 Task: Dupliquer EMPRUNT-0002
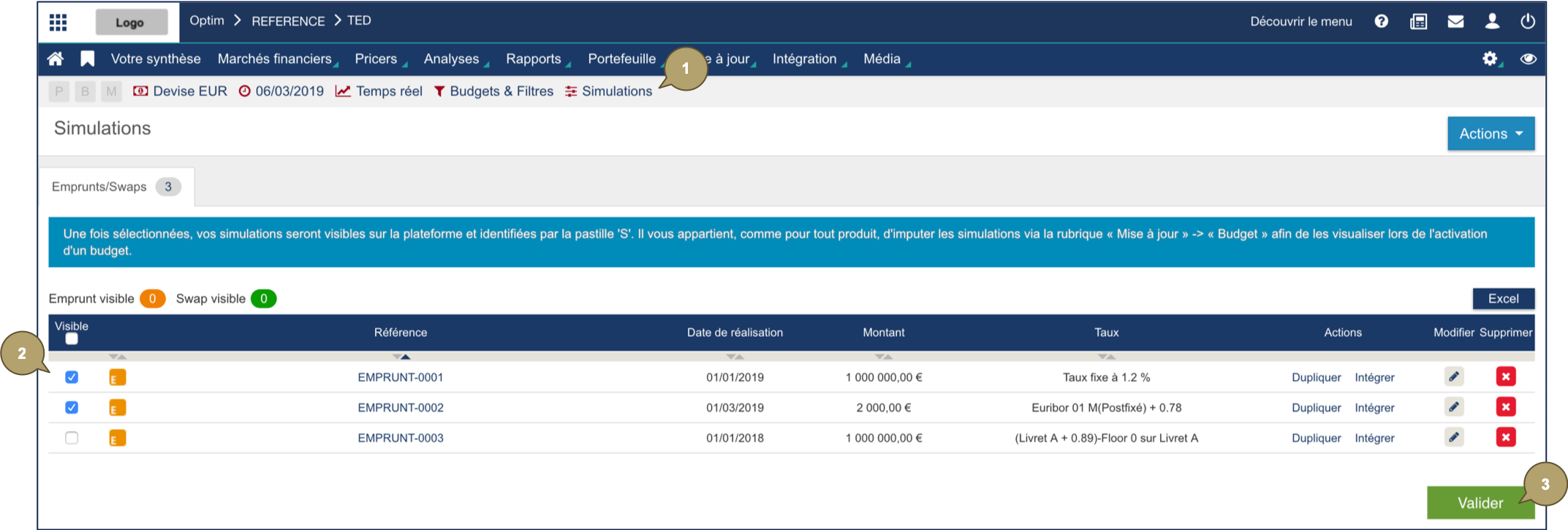coord(1316,408)
